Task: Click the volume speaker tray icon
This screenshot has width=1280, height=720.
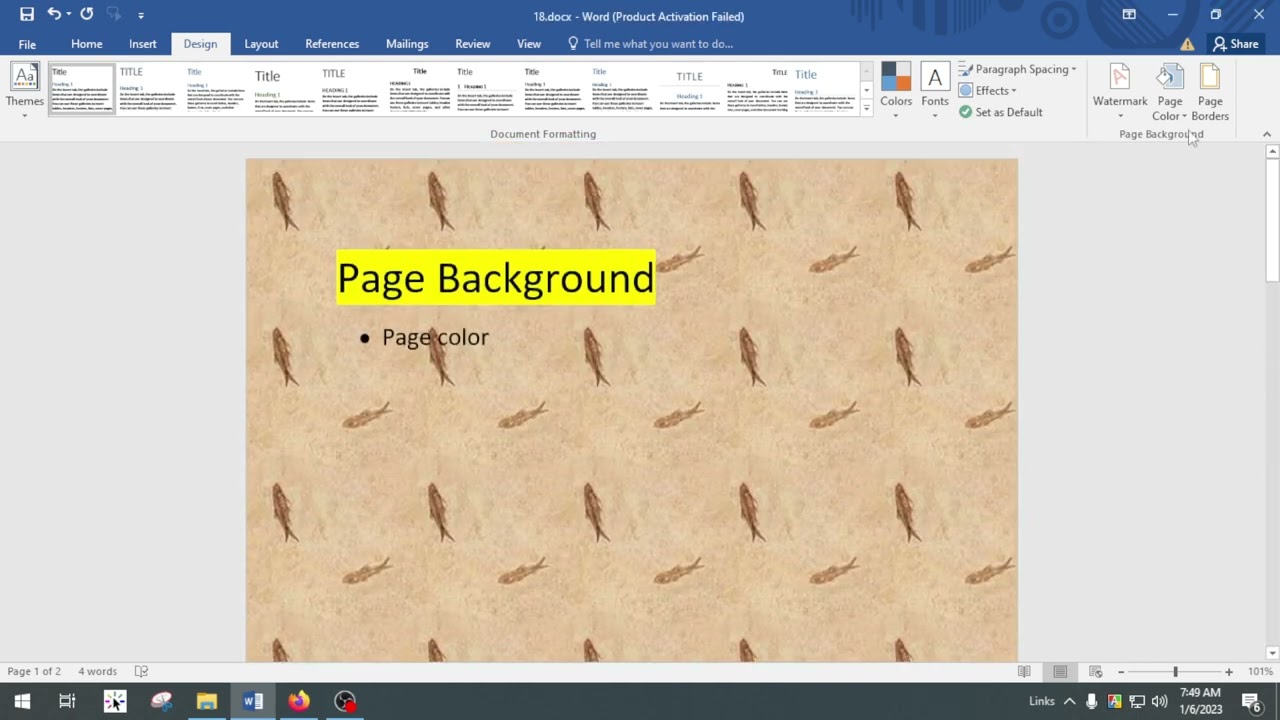Action: coord(1160,701)
